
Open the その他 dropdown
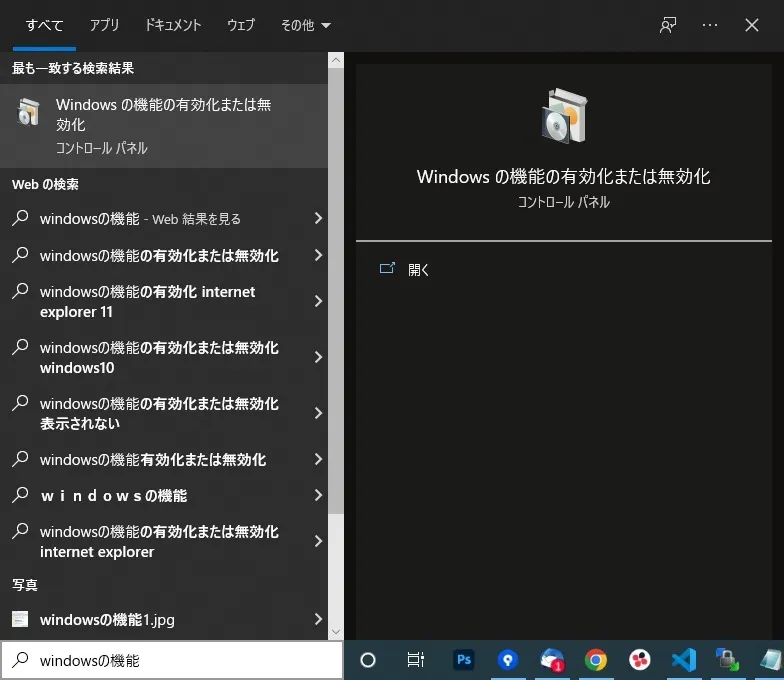[x=306, y=25]
